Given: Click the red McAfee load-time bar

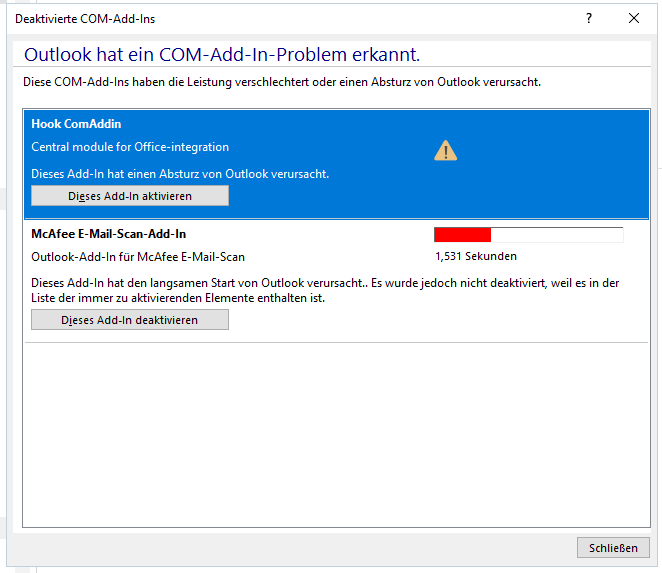Looking at the screenshot, I should click(x=462, y=235).
